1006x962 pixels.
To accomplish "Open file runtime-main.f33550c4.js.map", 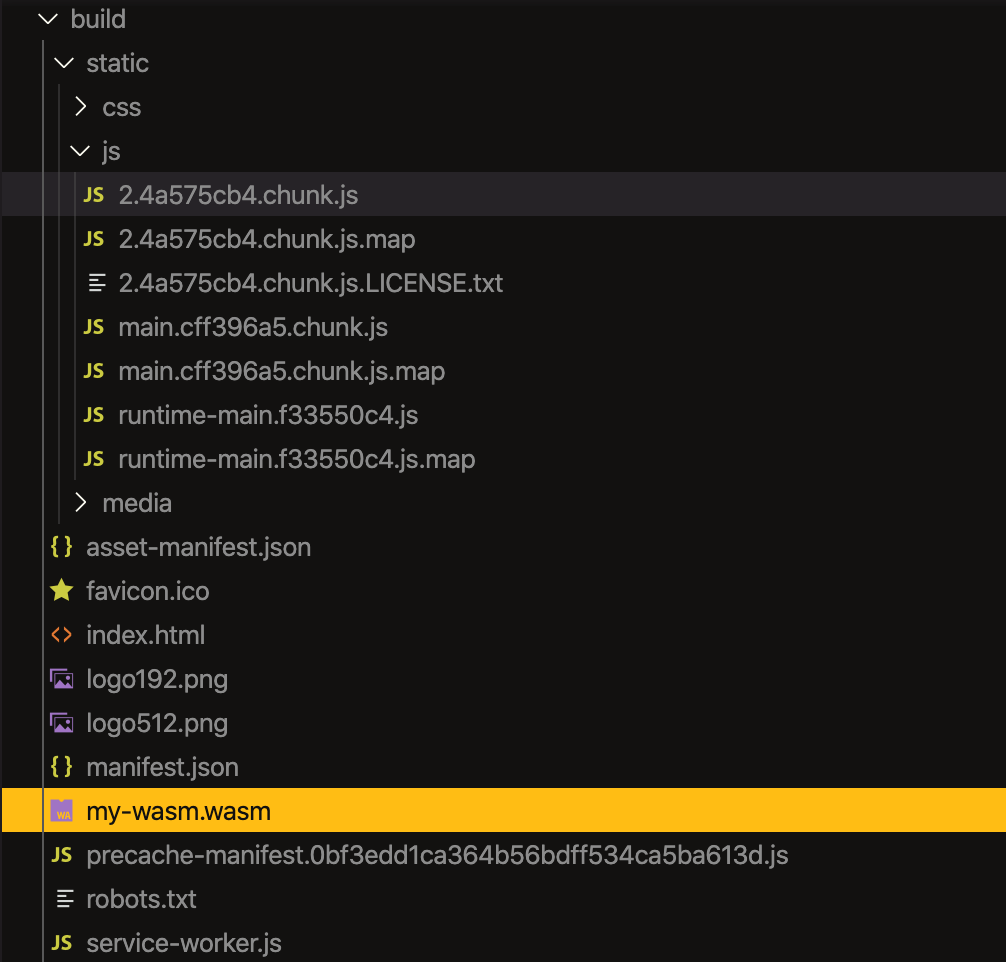I will pyautogui.click(x=297, y=459).
